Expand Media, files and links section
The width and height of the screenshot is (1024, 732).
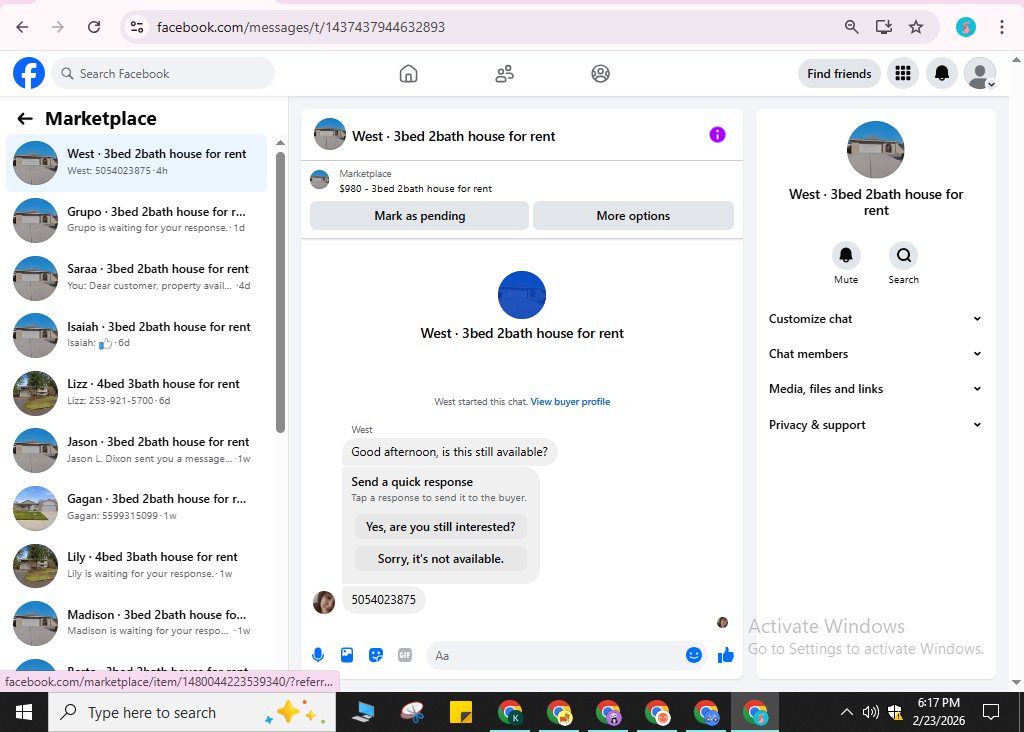[x=875, y=389]
